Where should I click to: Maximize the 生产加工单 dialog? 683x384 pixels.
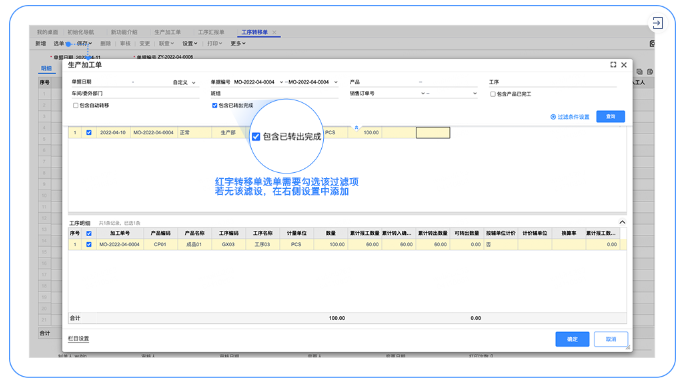(x=613, y=65)
